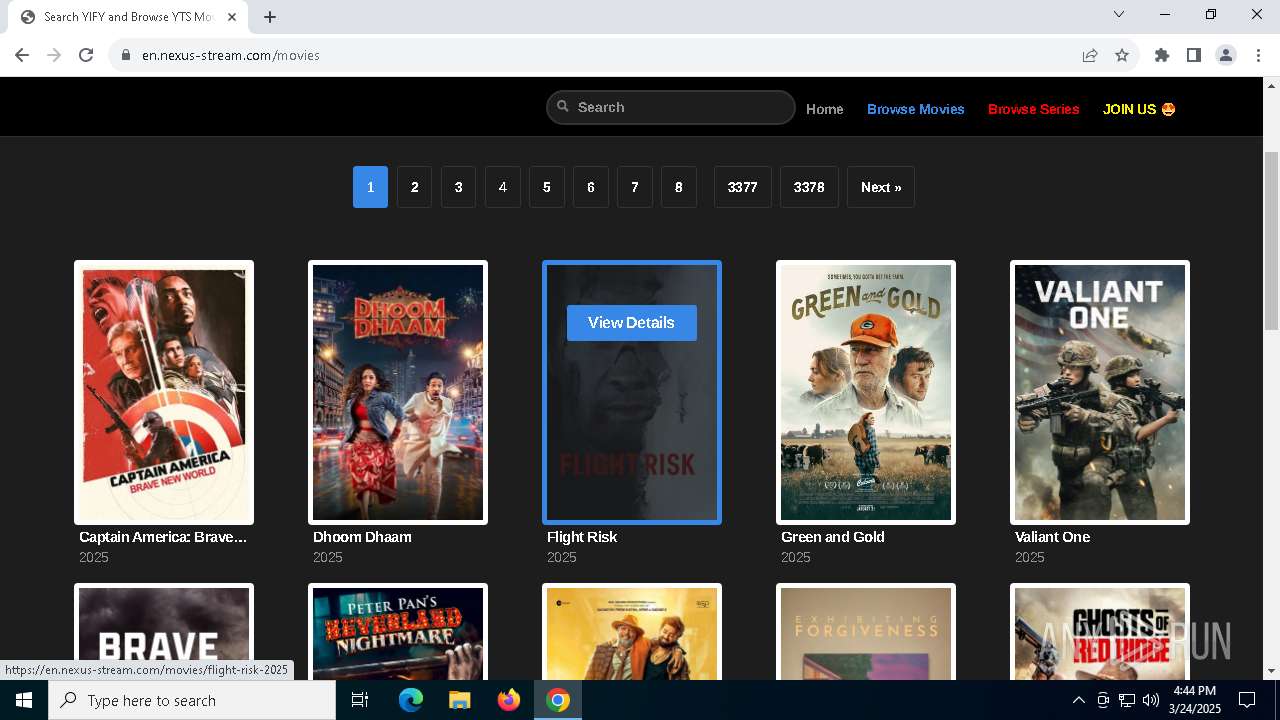Go to pagination page 8
The image size is (1280, 720).
678,187
